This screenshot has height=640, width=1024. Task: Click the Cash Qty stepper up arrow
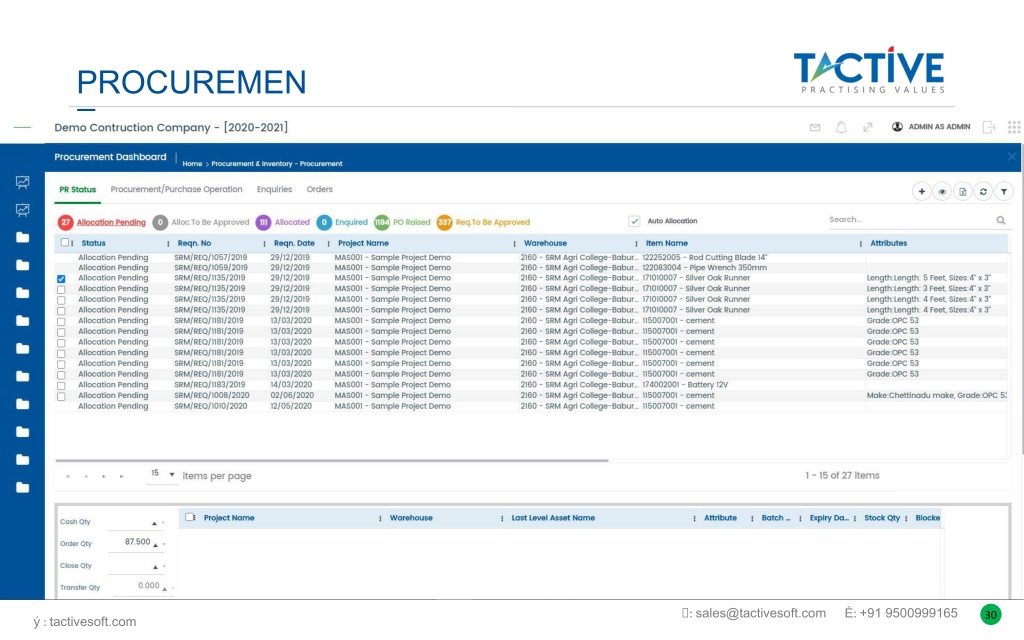[x=154, y=522]
